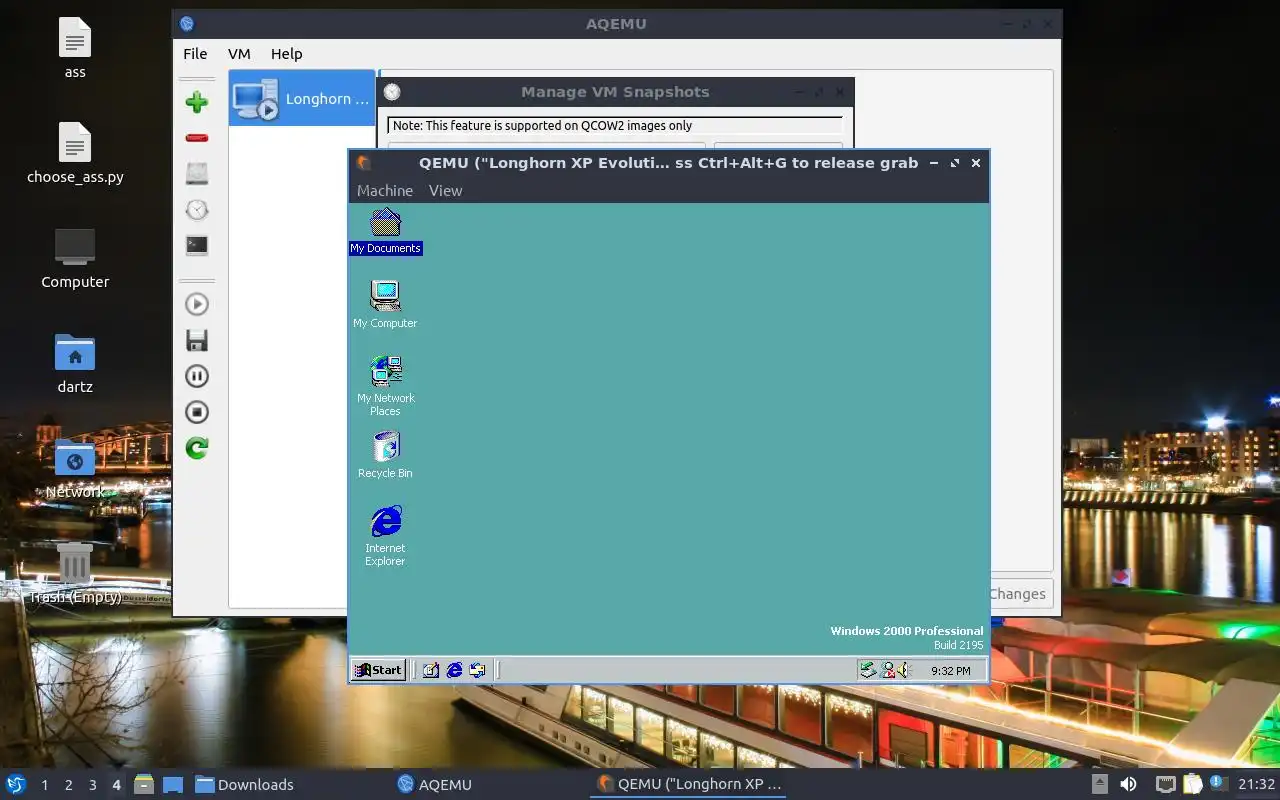Click the Computer desktop icon

pos(75,258)
